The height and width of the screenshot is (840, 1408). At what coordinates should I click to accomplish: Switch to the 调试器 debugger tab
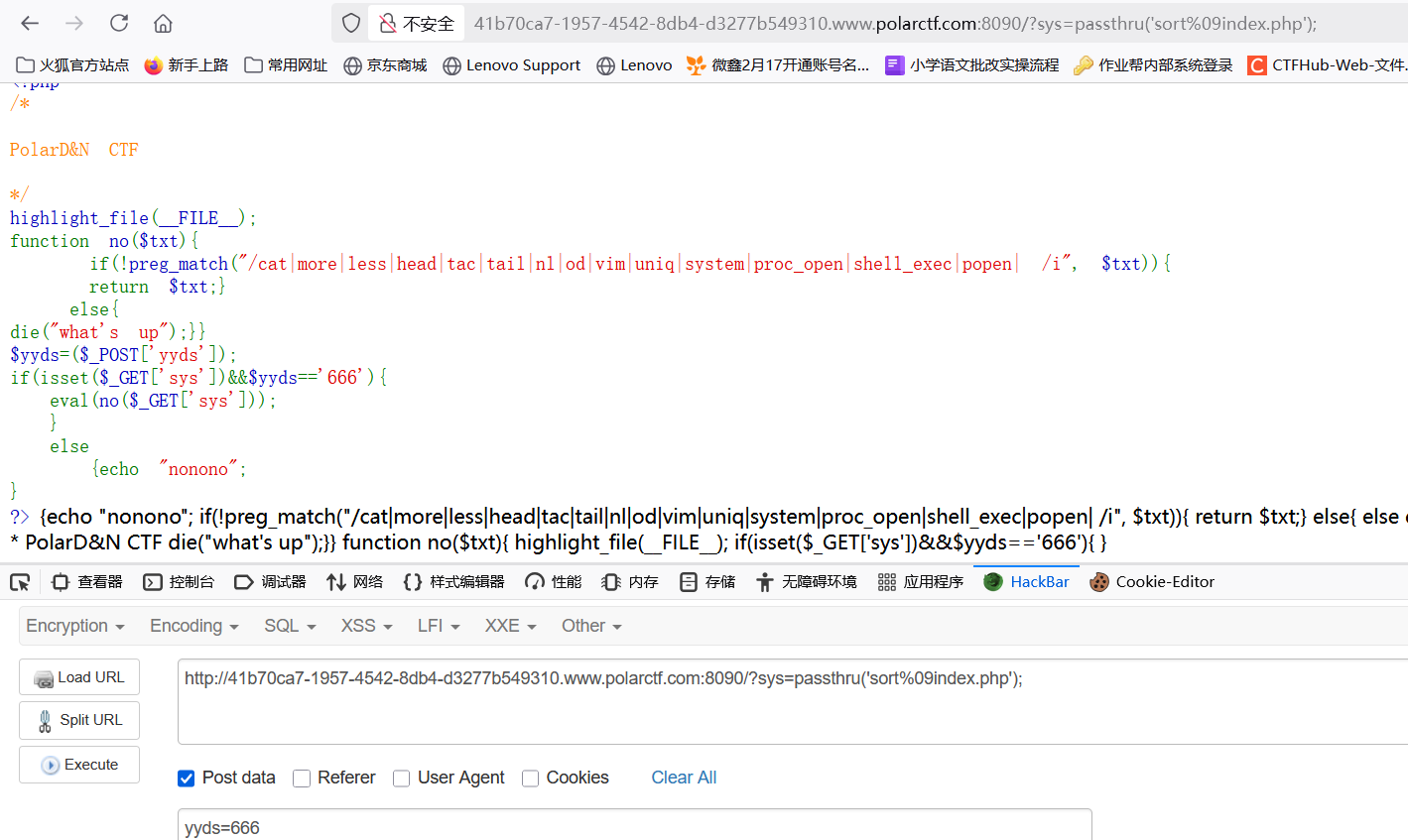pos(271,582)
